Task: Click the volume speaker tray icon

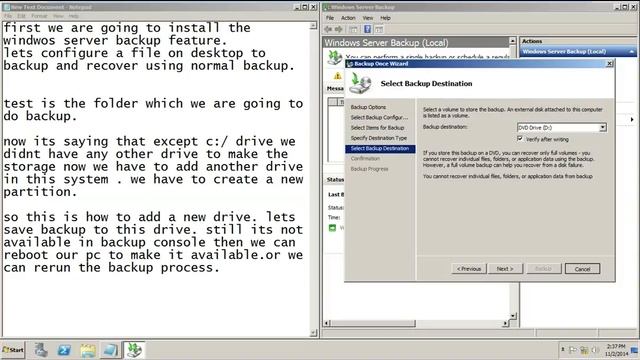Action: click(595, 350)
